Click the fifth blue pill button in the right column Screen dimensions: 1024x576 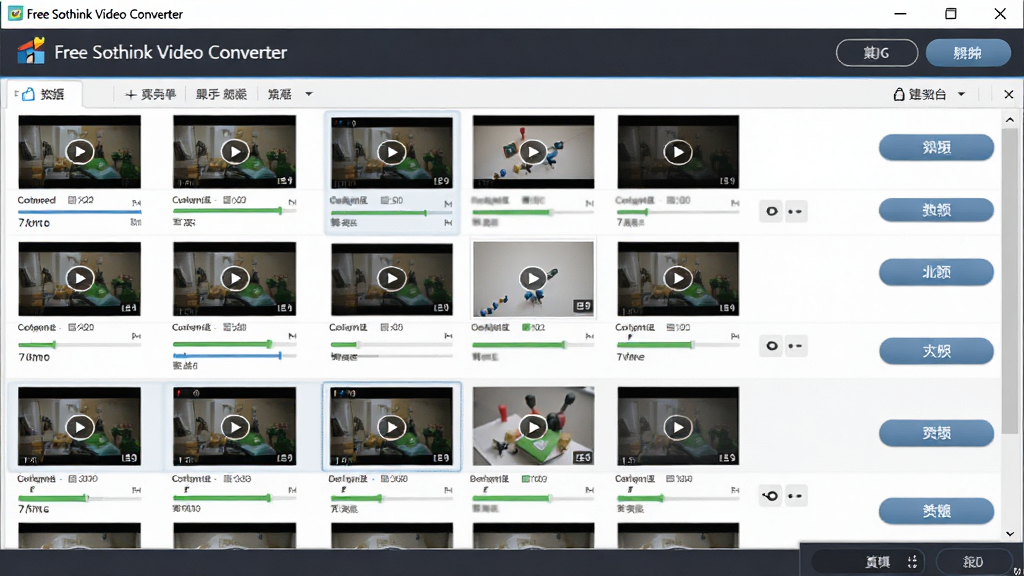[936, 433]
